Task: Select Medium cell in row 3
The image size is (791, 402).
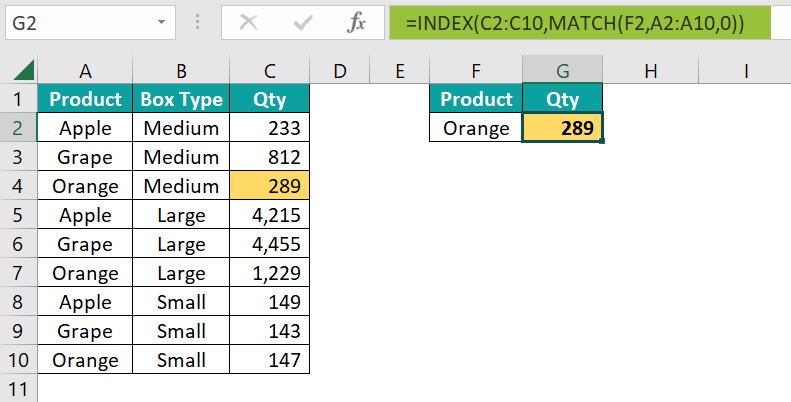Action: point(181,156)
